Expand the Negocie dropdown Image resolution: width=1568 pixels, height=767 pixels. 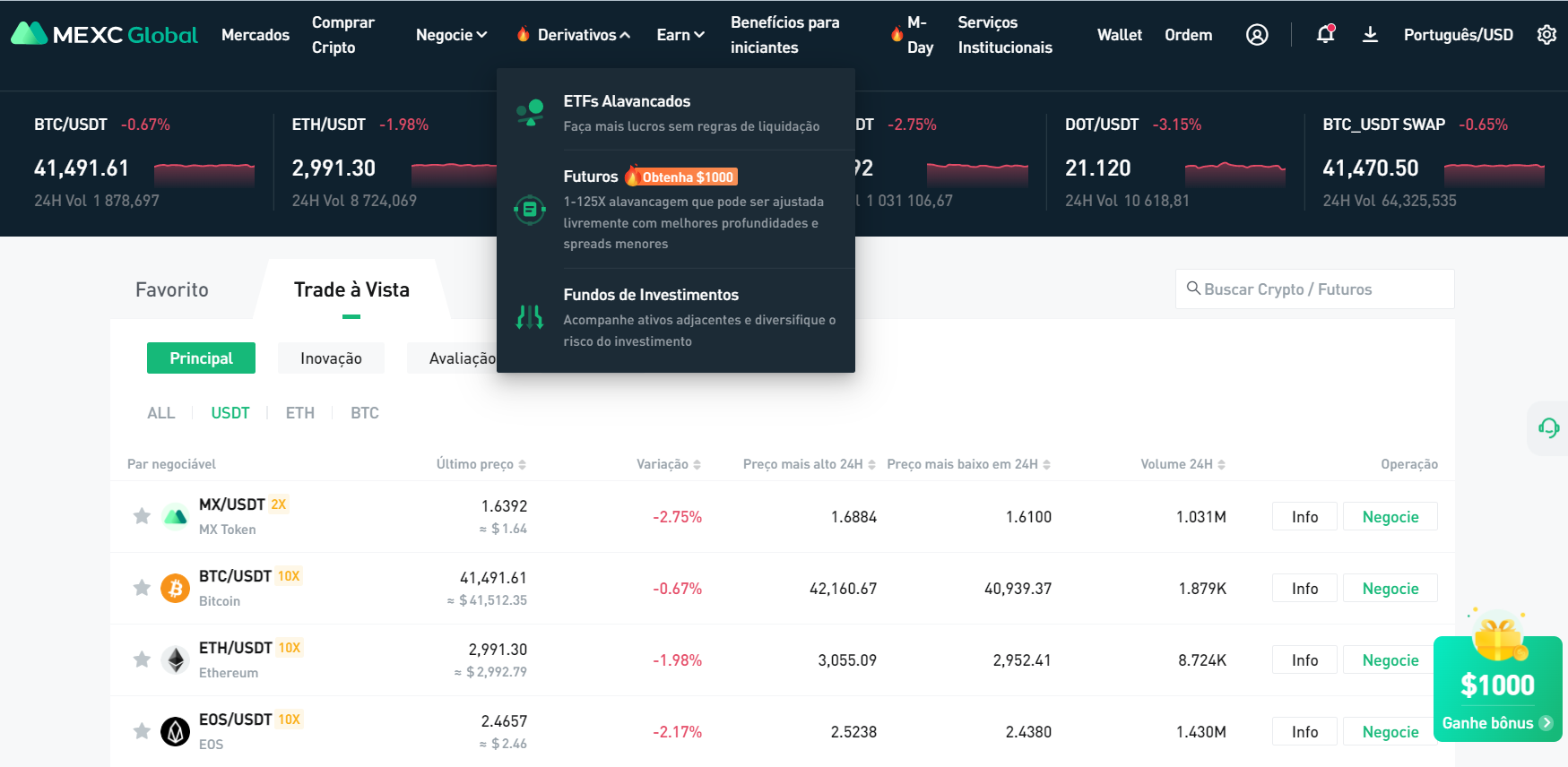tap(452, 35)
